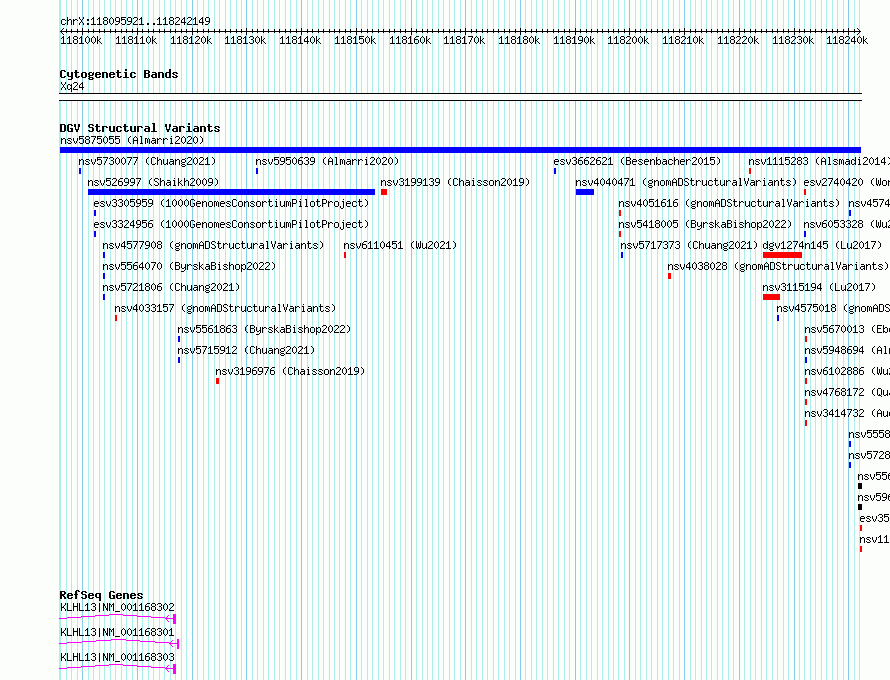Open esv3305959 1000Genomes variant
890x680 pixels.
tap(231, 203)
